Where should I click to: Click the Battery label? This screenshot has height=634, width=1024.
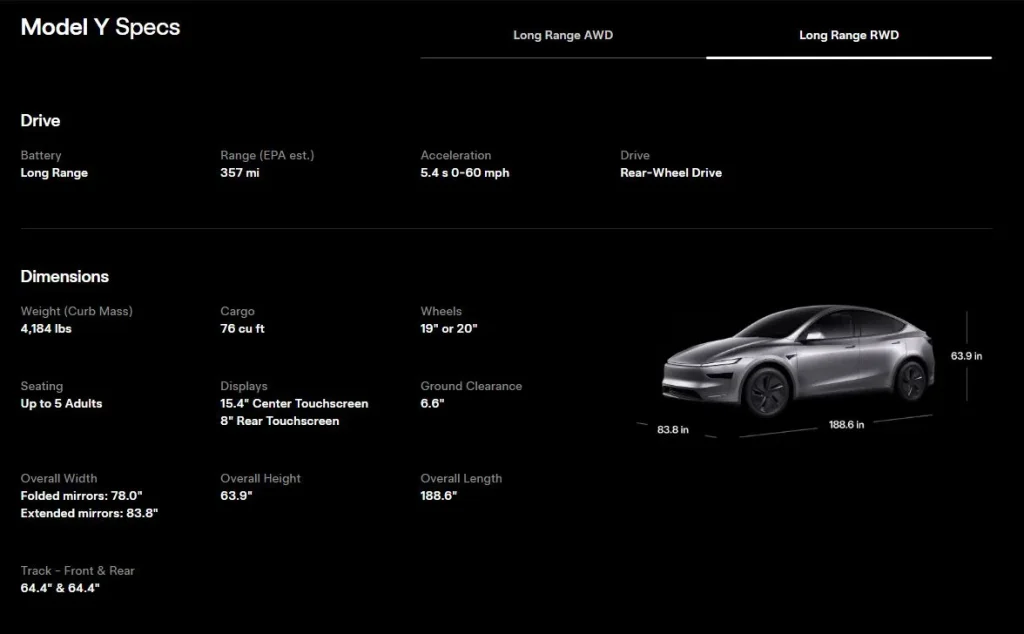click(x=40, y=155)
